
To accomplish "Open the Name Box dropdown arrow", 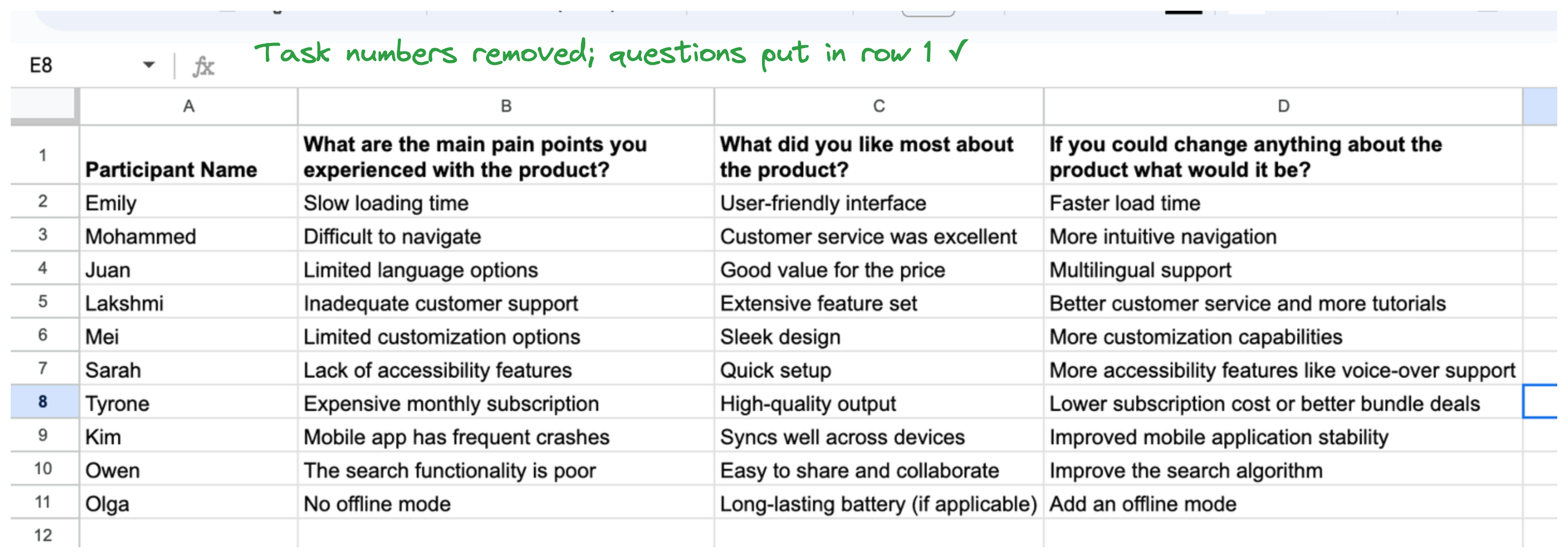I will [149, 64].
